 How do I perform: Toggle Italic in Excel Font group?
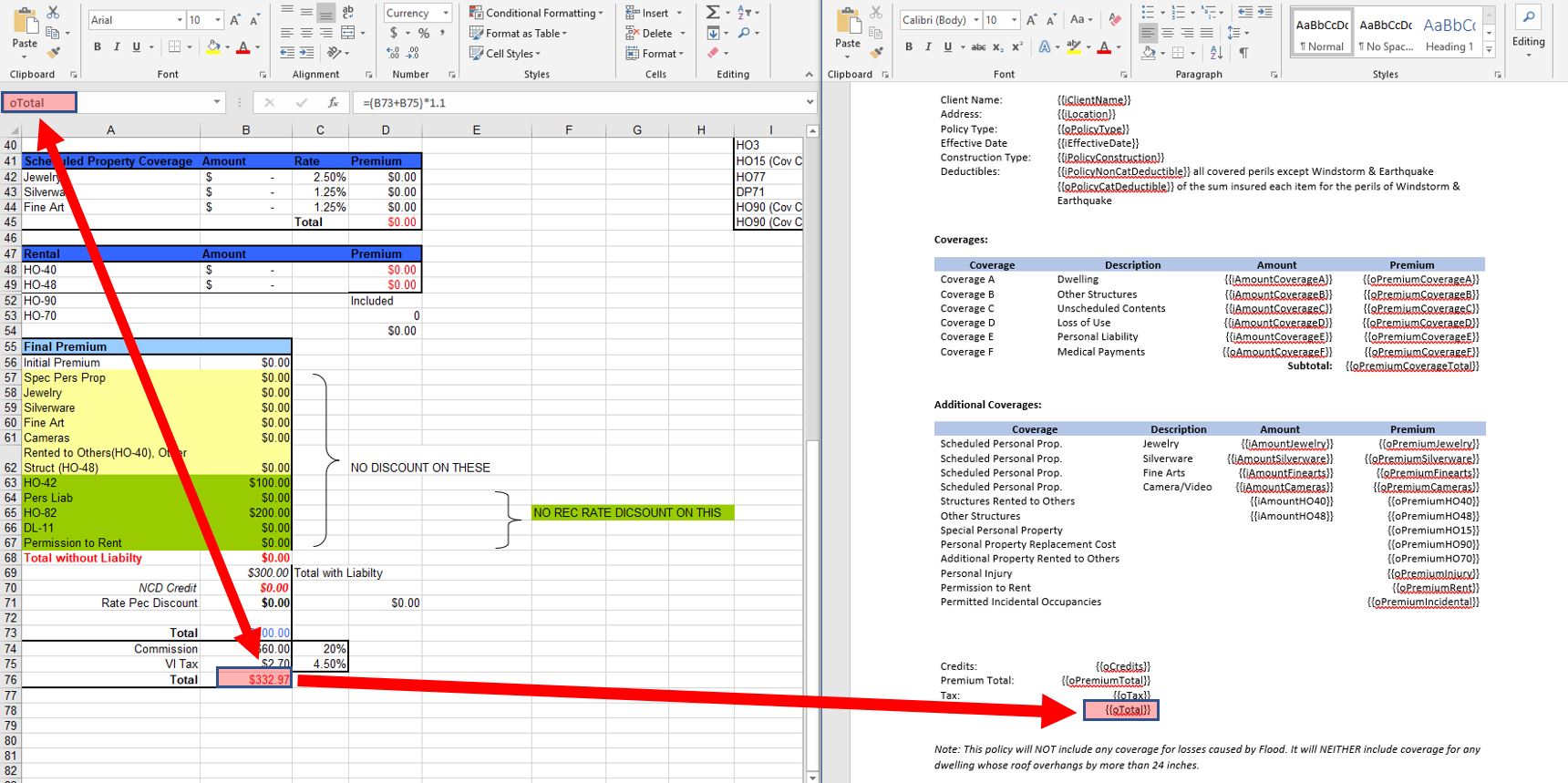117,46
